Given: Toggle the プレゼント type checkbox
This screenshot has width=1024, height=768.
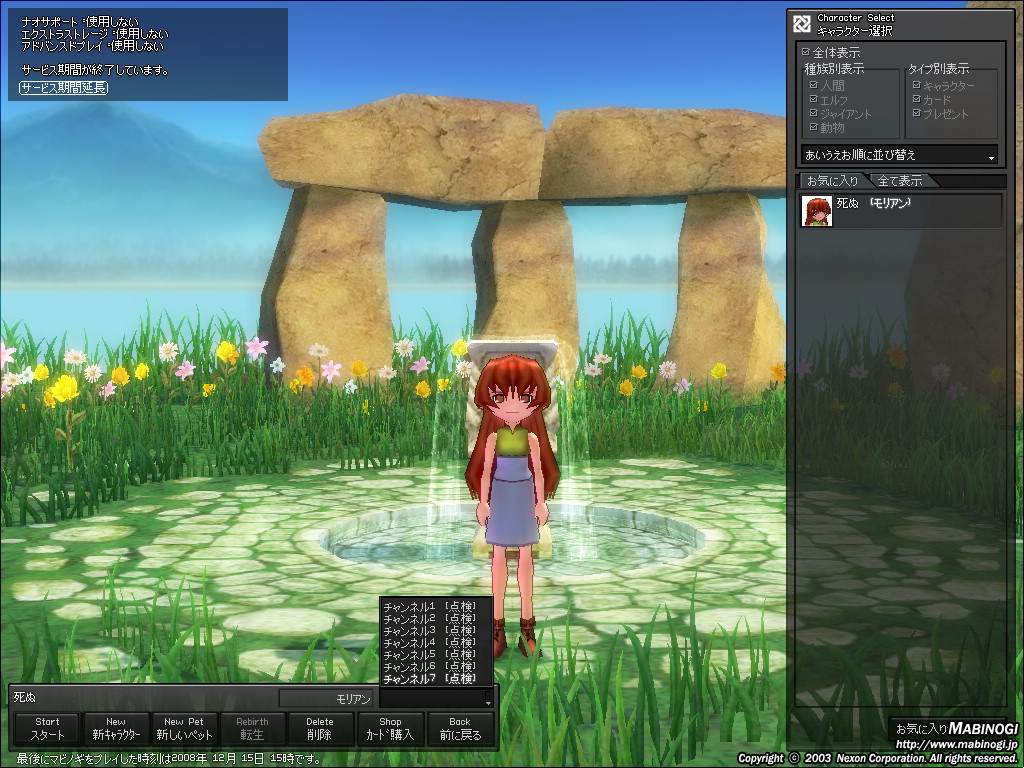Looking at the screenshot, I should (916, 113).
